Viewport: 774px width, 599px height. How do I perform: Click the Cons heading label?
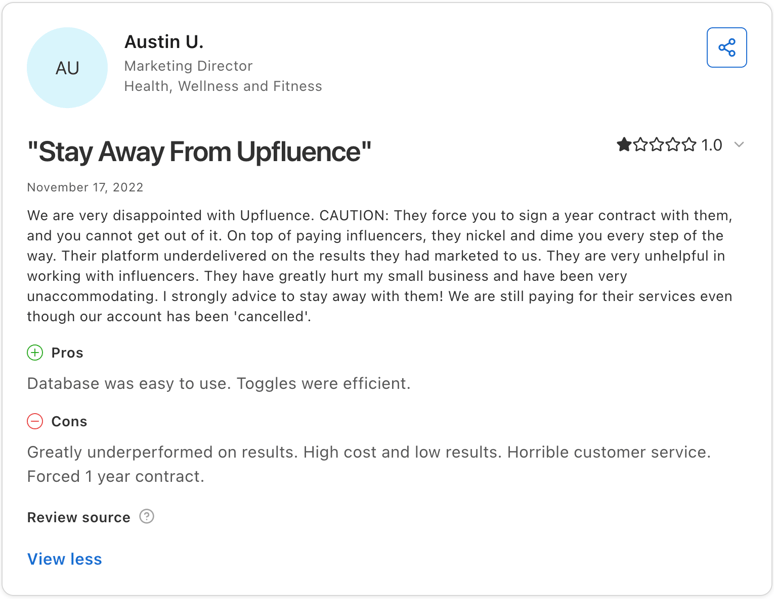tap(69, 421)
